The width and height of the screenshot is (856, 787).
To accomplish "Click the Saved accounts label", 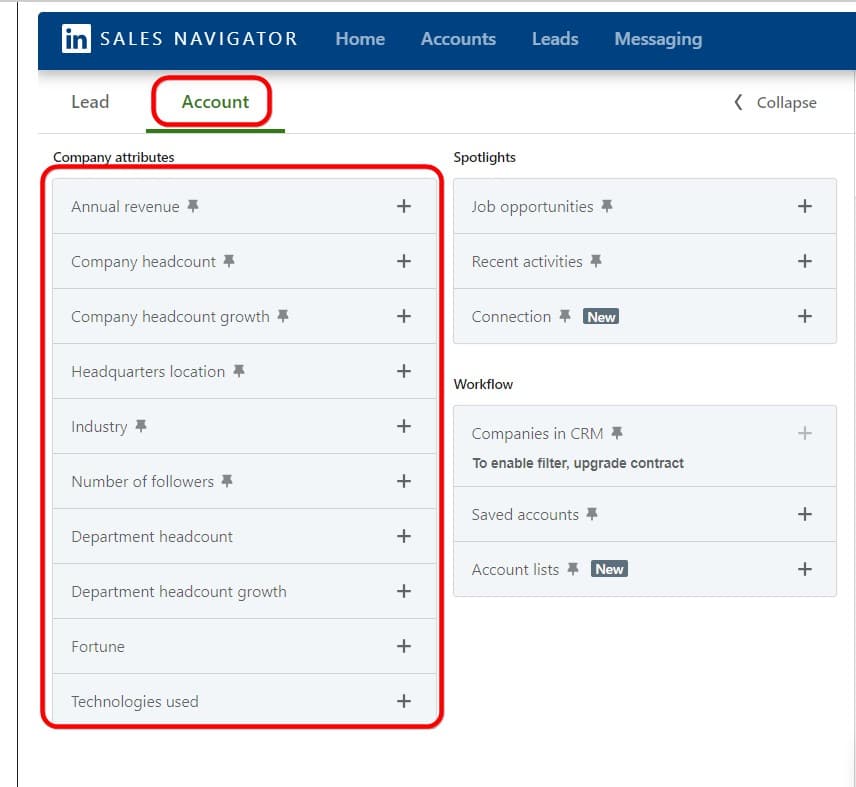I will pos(525,515).
